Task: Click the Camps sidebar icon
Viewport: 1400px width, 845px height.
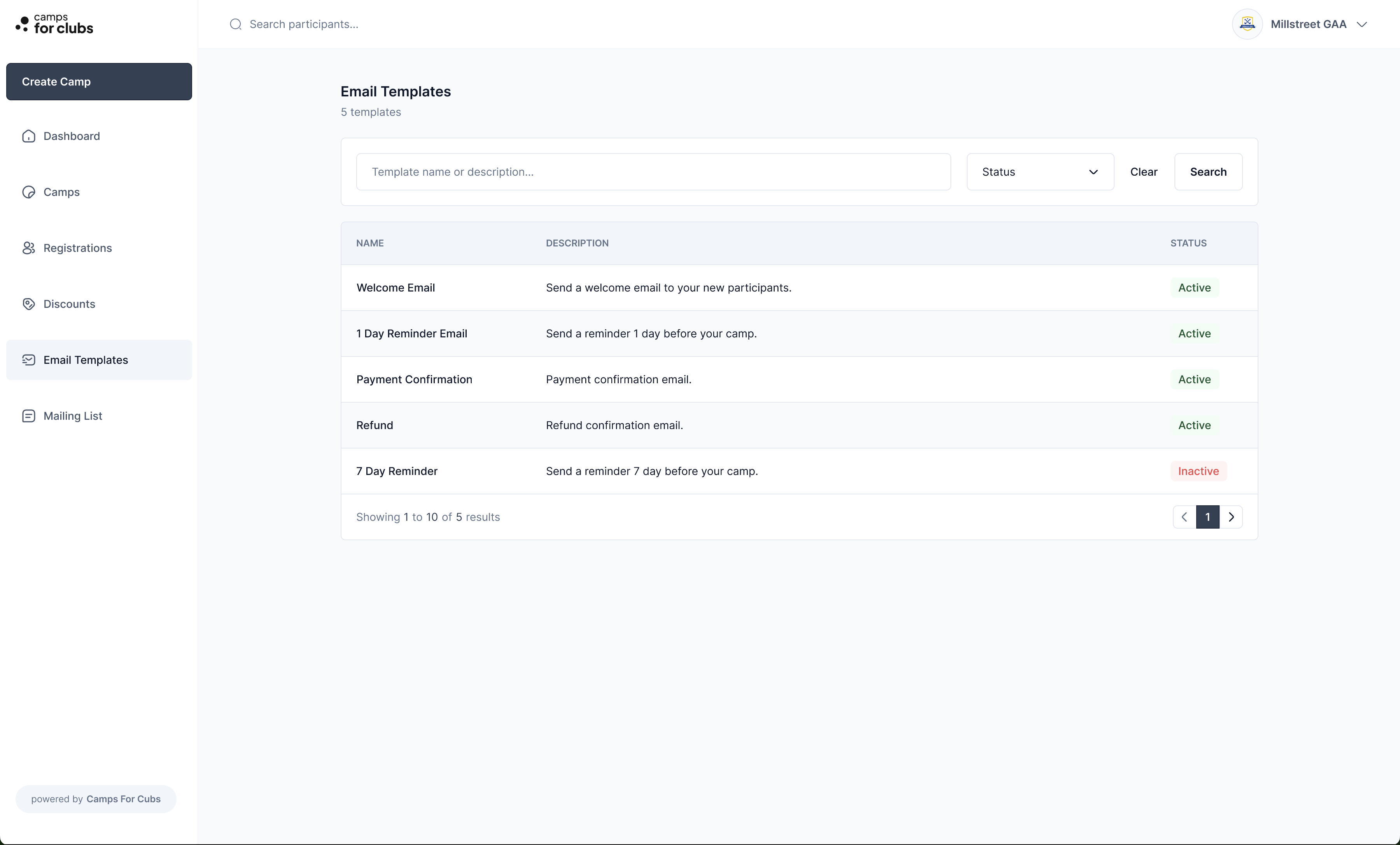Action: point(28,192)
